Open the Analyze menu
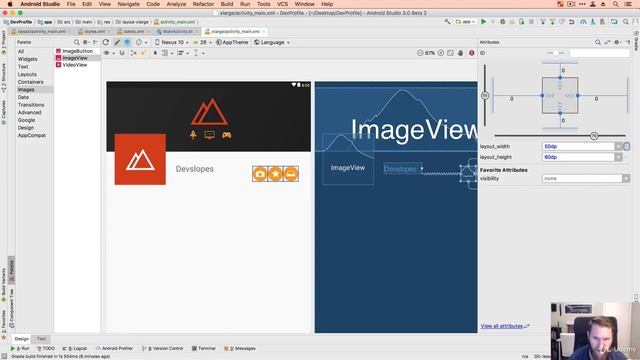Viewport: 640px width, 360px height. pyautogui.click(x=176, y=4)
